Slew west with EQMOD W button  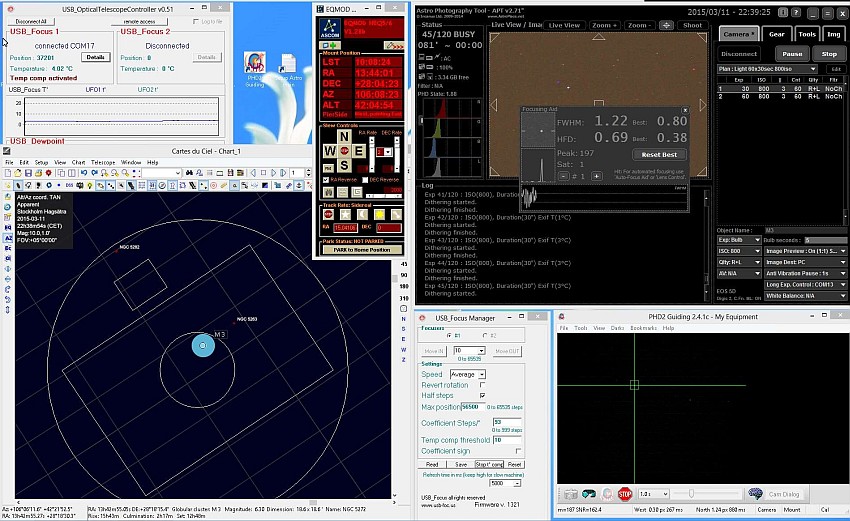click(x=330, y=151)
